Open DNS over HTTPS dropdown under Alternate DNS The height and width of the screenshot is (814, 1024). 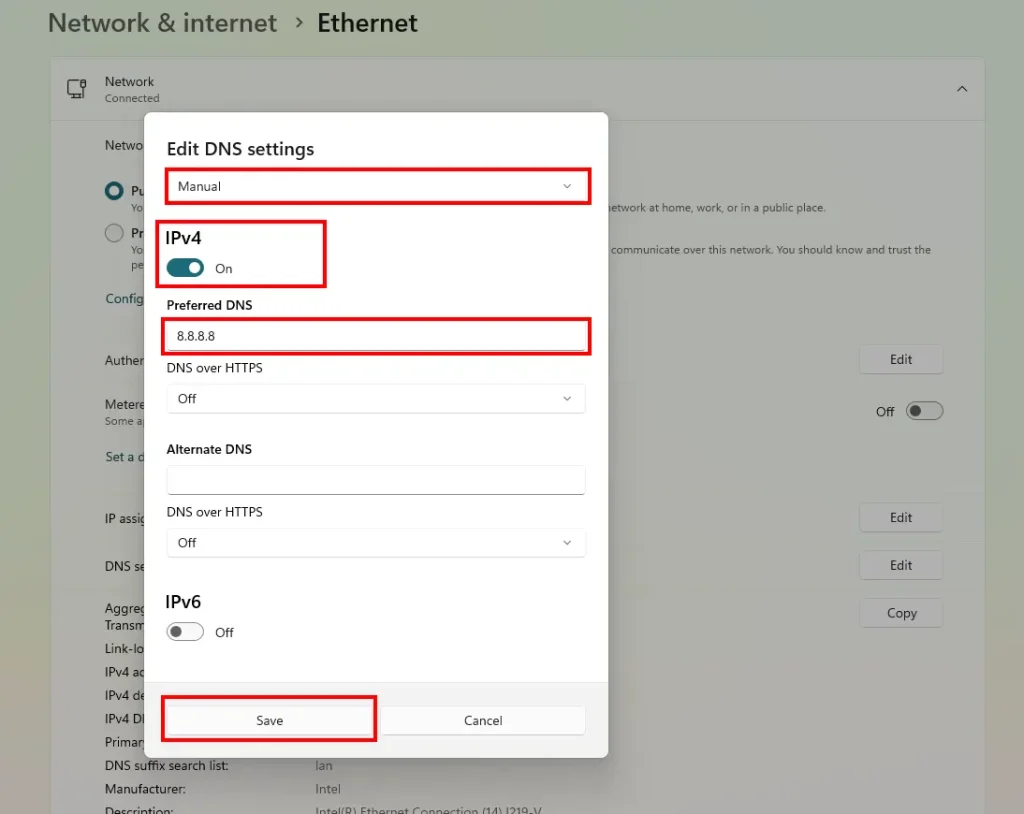[x=376, y=543]
